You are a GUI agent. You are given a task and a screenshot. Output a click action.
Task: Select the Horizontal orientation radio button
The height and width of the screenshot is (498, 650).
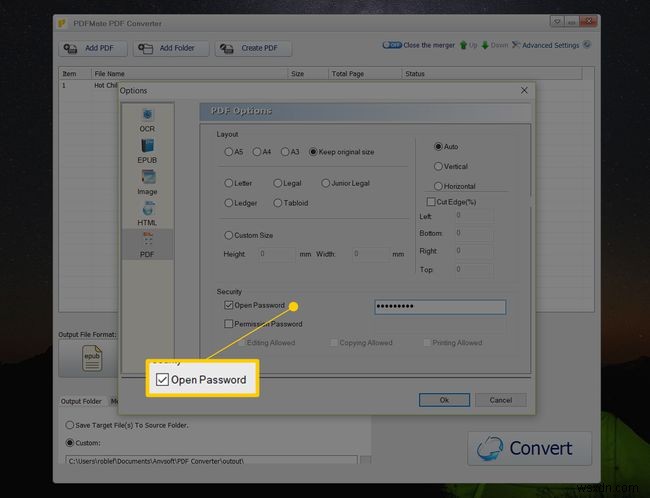[x=438, y=186]
